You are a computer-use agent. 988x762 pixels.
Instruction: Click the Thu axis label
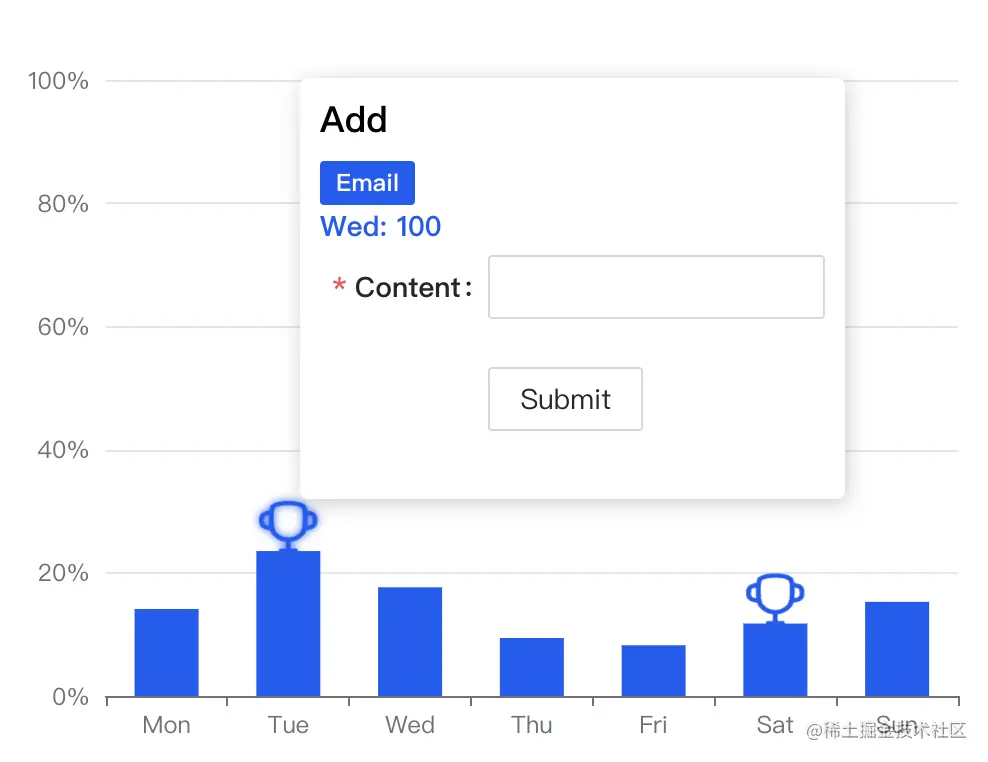[x=531, y=725]
